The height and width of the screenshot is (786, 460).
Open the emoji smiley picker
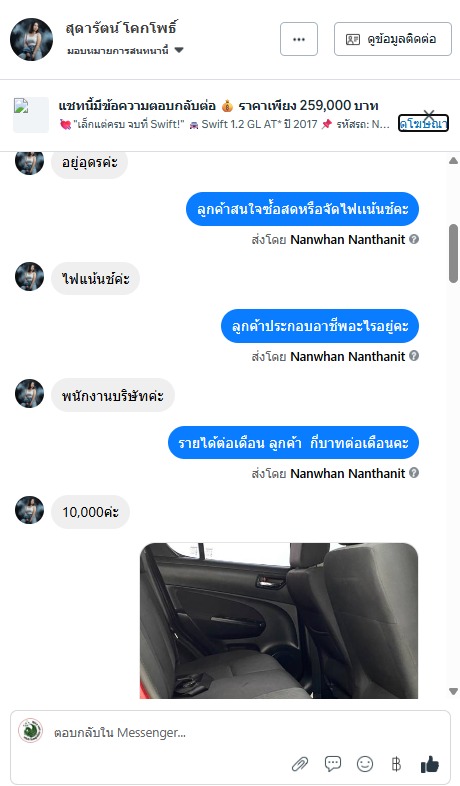tap(365, 764)
